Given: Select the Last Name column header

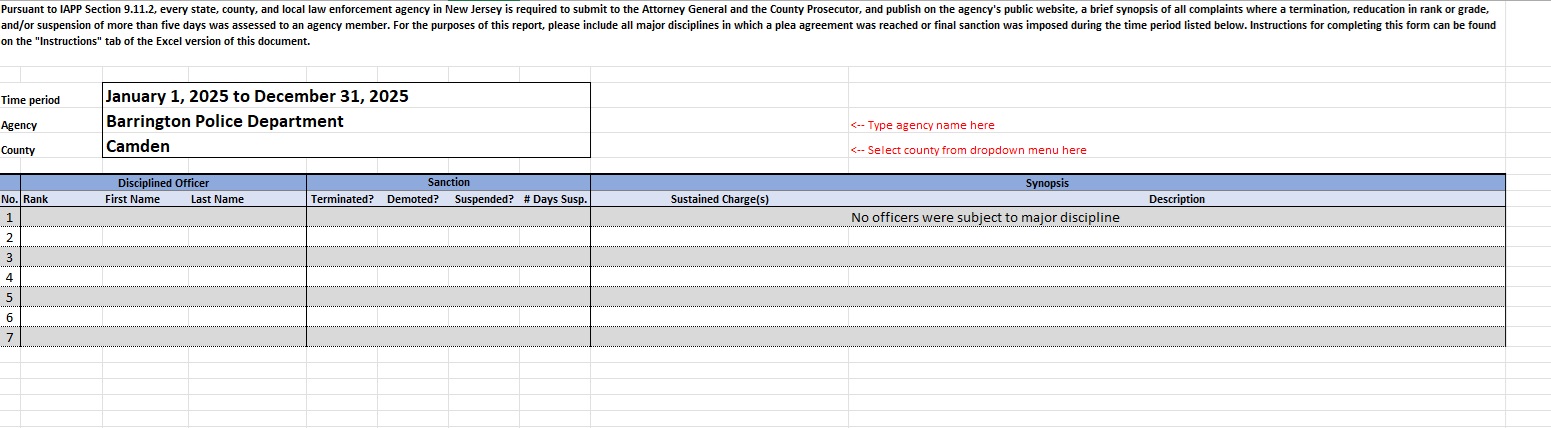Looking at the screenshot, I should pos(217,199).
